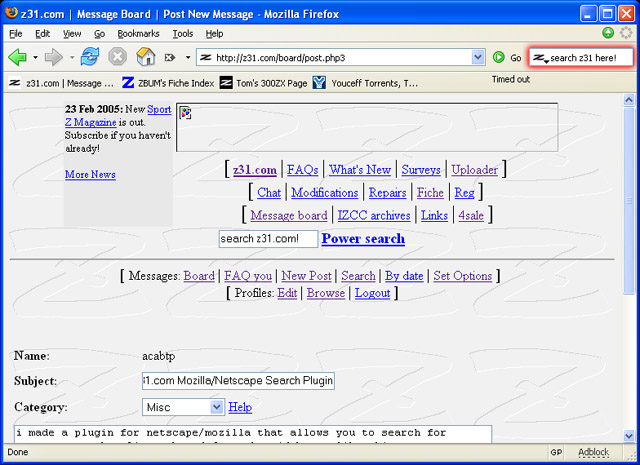Open the Bookmarks menu
Image resolution: width=640 pixels, height=465 pixels.
[x=138, y=33]
